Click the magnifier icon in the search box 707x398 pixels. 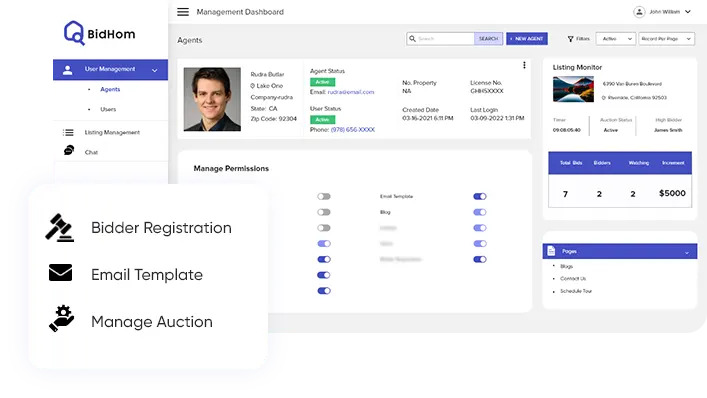[412, 39]
